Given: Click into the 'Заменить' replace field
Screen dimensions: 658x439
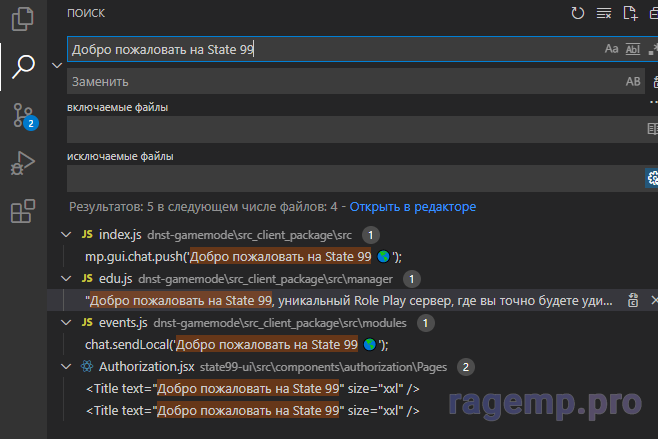Looking at the screenshot, I should coord(340,81).
